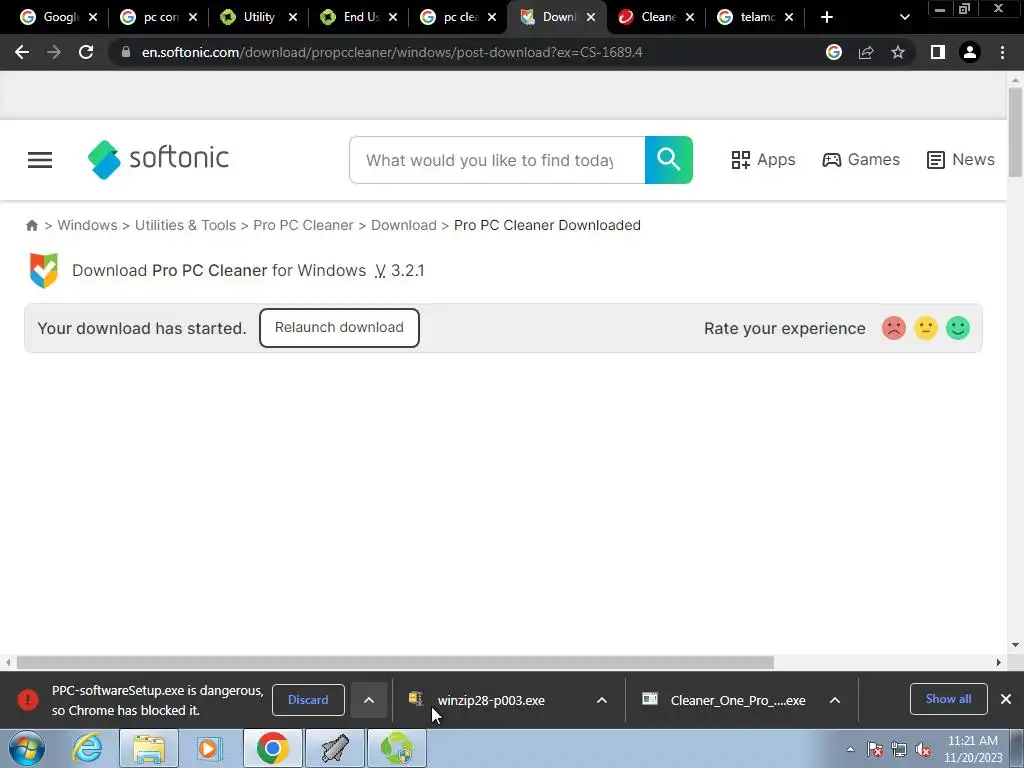Close the downloads bar
The width and height of the screenshot is (1024, 768).
coord(1006,699)
